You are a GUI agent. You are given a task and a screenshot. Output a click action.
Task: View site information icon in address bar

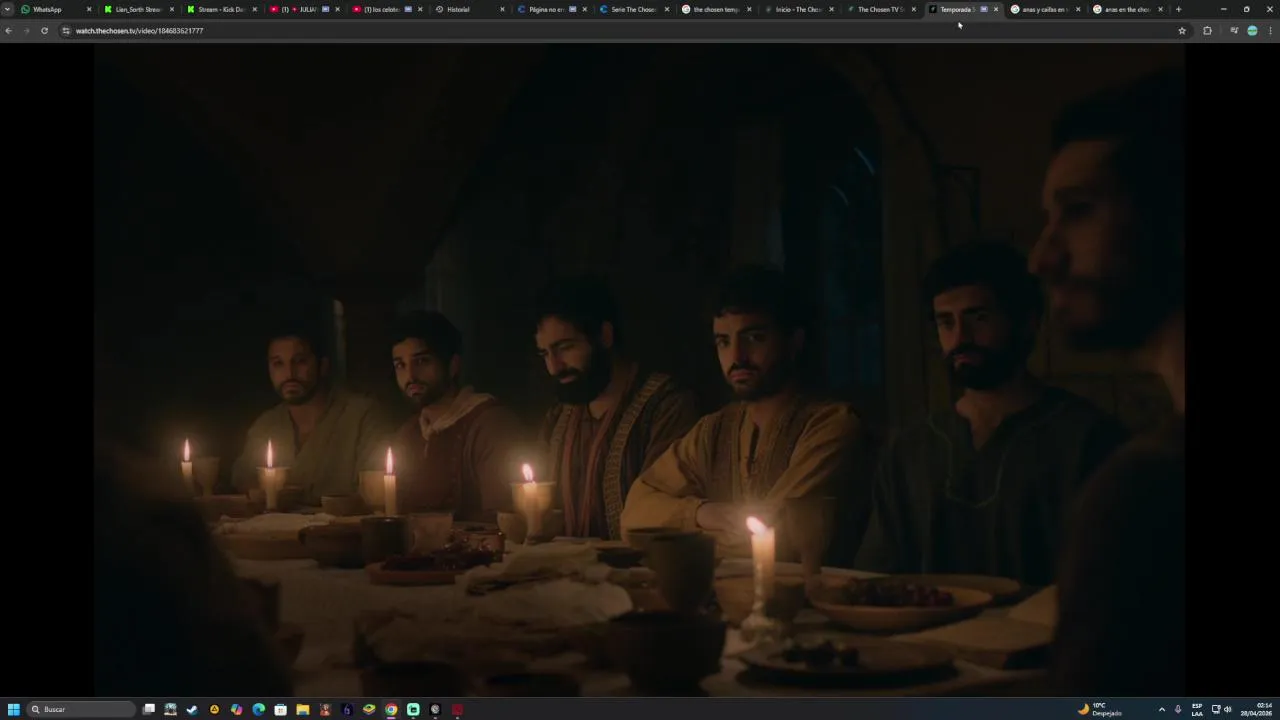66,31
